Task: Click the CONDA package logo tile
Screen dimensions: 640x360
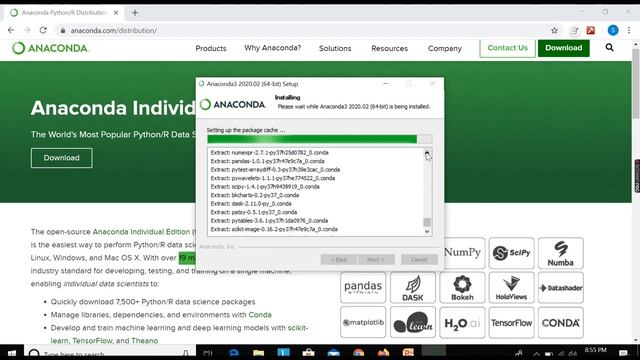Action: coord(560,322)
